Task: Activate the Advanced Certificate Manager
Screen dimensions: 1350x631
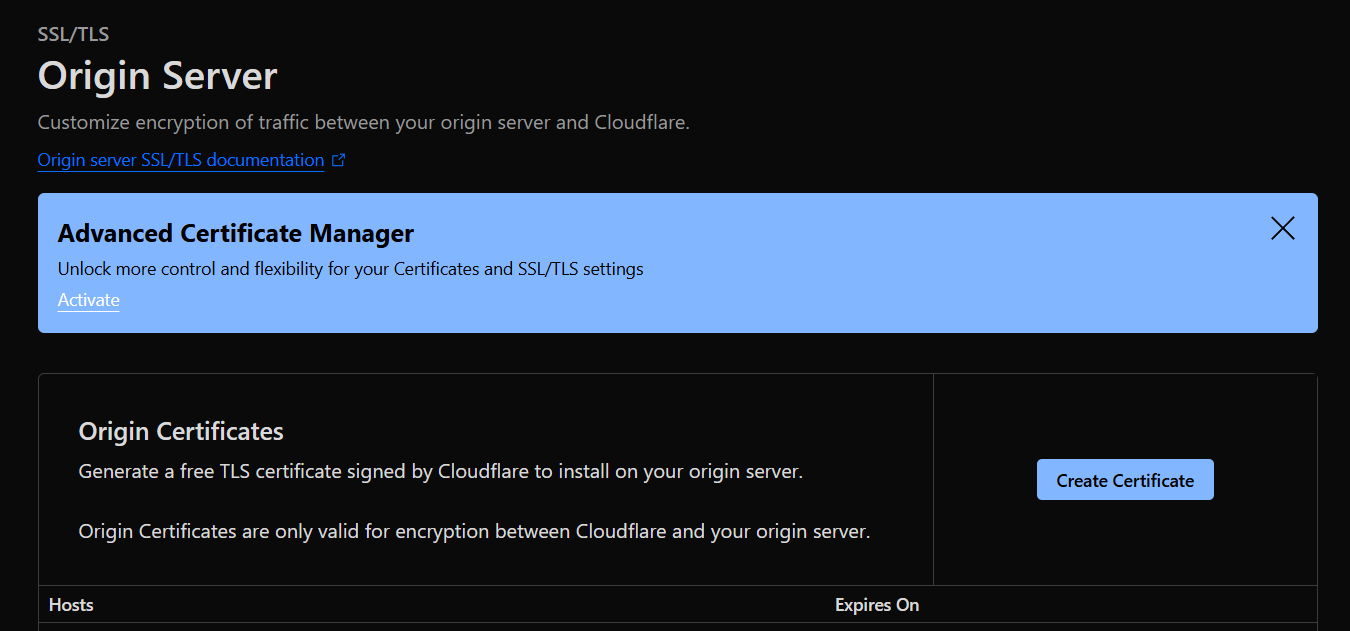Action: click(88, 300)
